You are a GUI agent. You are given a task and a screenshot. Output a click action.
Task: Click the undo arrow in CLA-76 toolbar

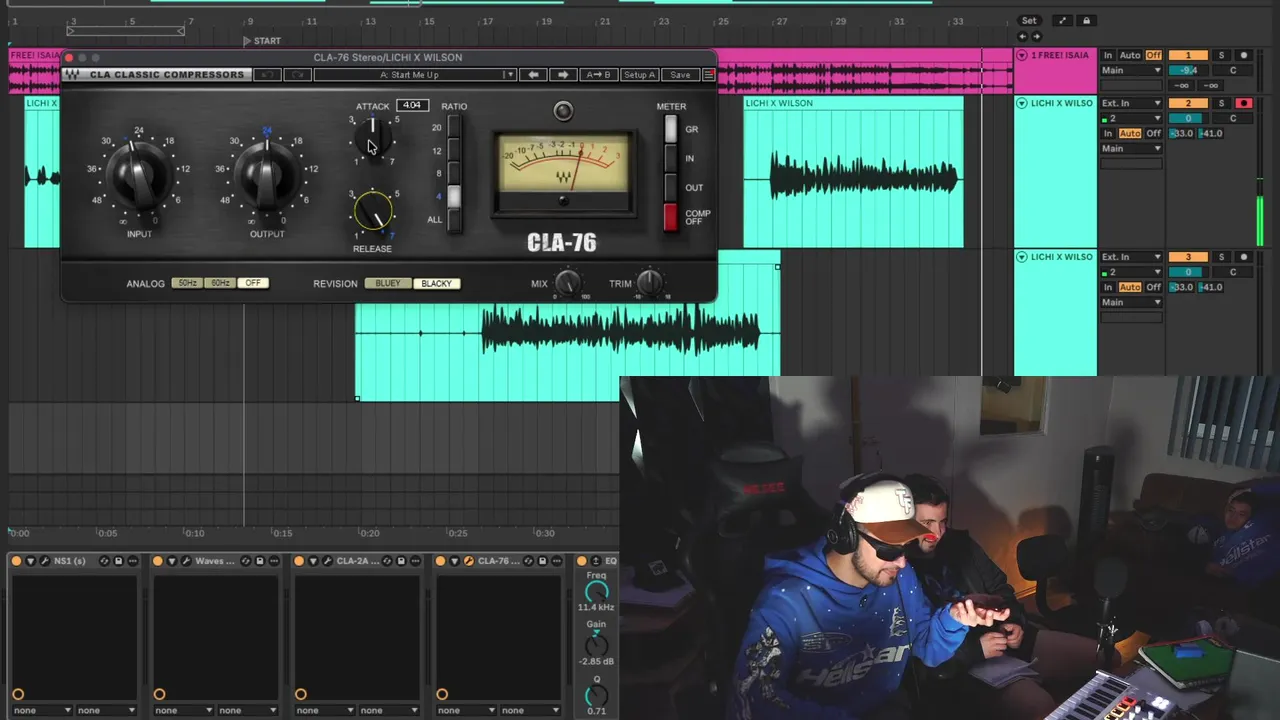tap(267, 75)
